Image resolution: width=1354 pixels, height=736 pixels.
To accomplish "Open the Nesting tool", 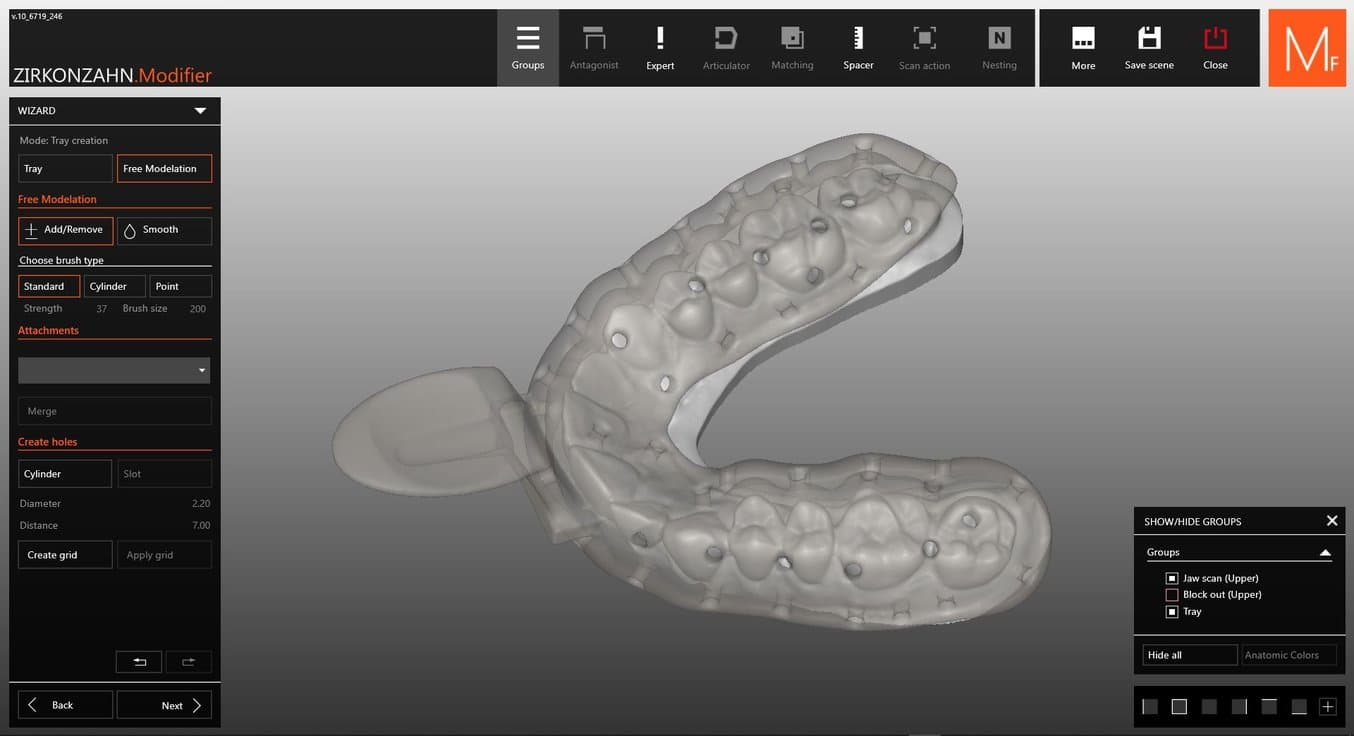I will [x=999, y=48].
